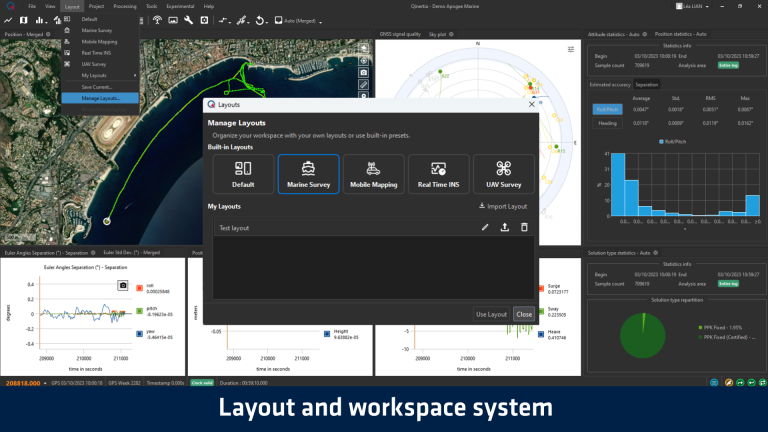
Task: Click the compass icon in status bar
Action: click(x=729, y=383)
